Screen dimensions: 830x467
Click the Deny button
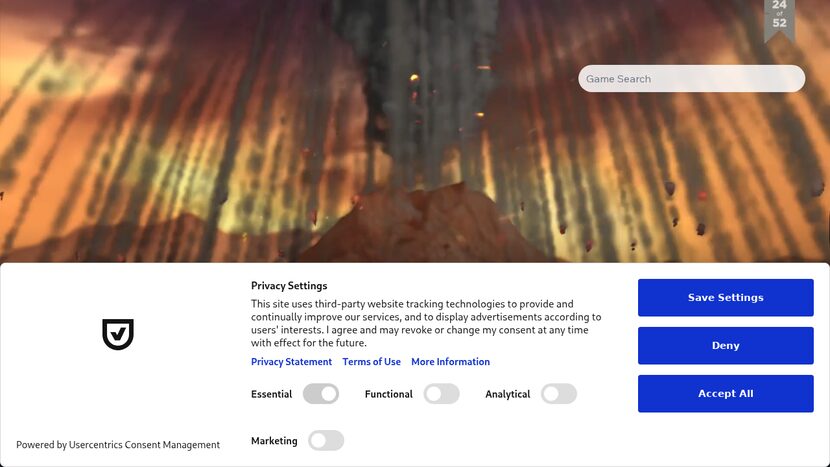(725, 346)
